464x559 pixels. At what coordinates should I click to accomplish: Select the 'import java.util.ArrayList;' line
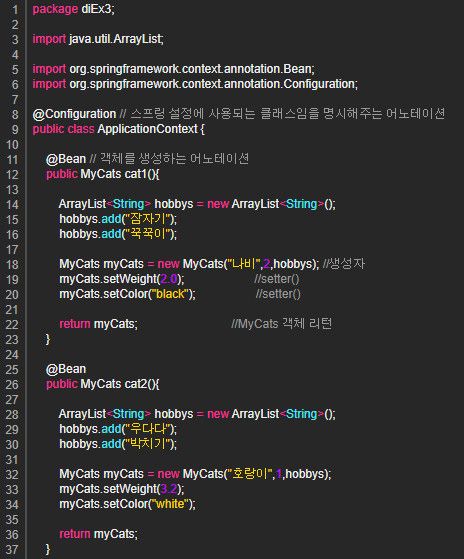[98, 39]
